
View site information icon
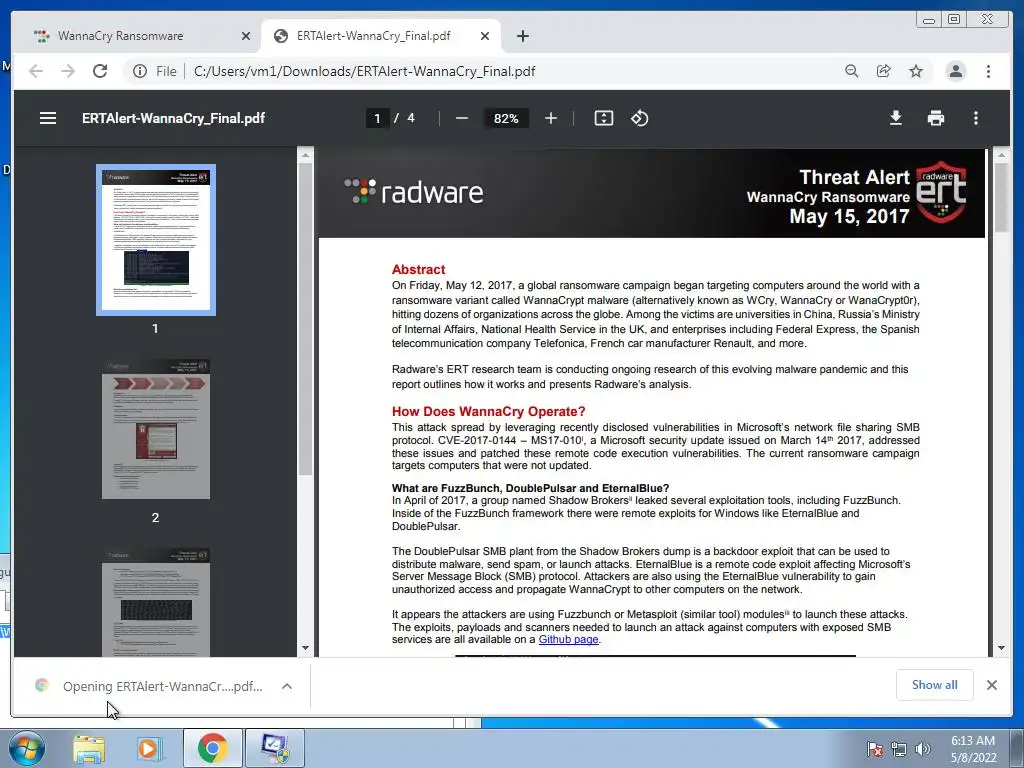(140, 71)
